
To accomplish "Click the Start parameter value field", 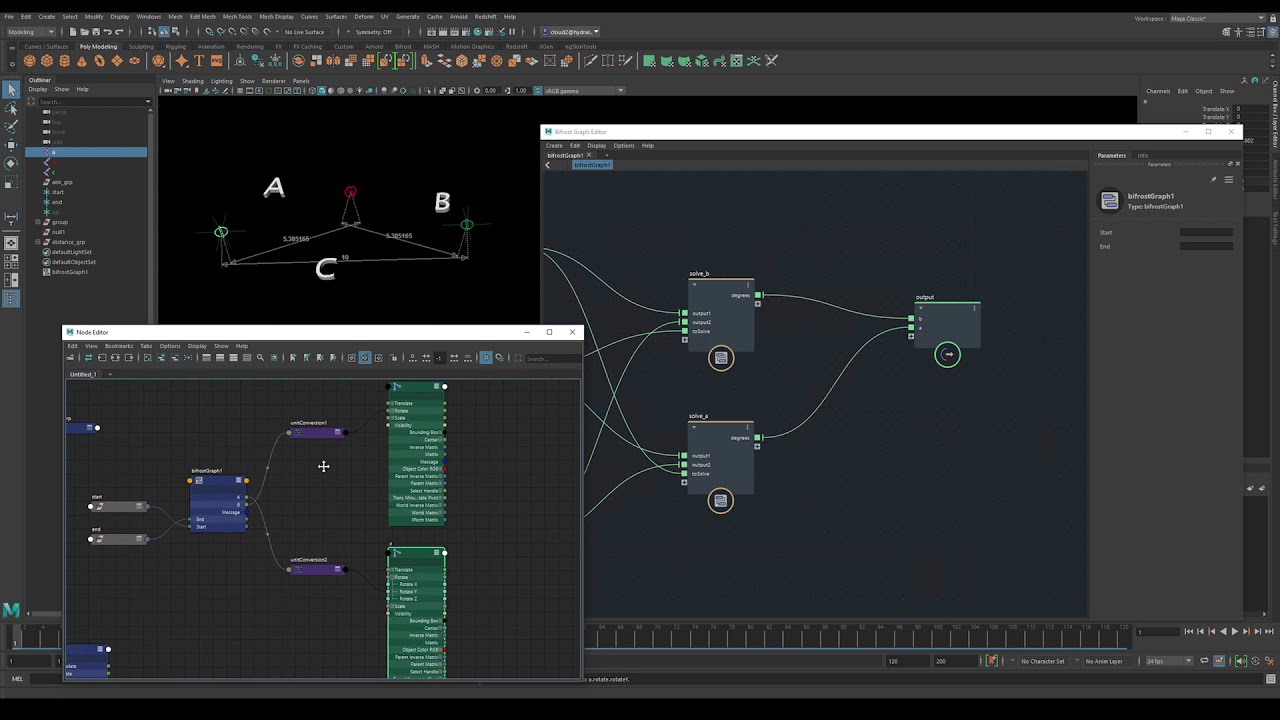I will 1206,232.
